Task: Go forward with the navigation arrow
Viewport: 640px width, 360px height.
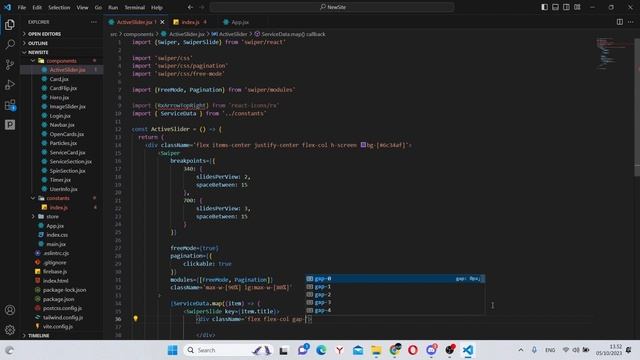Action: click(x=202, y=7)
